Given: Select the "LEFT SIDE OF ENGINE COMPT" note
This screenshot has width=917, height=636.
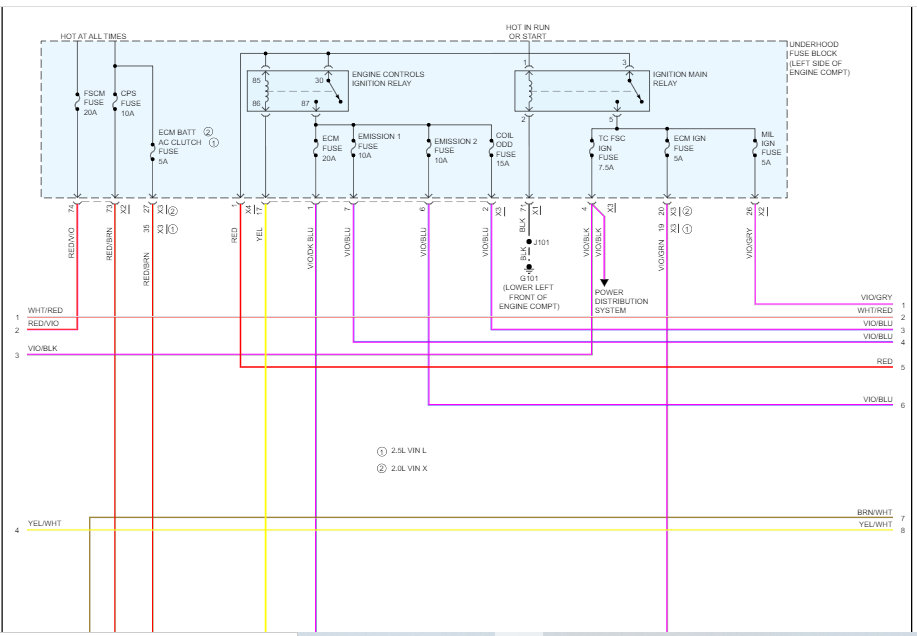Looking at the screenshot, I should (x=819, y=68).
